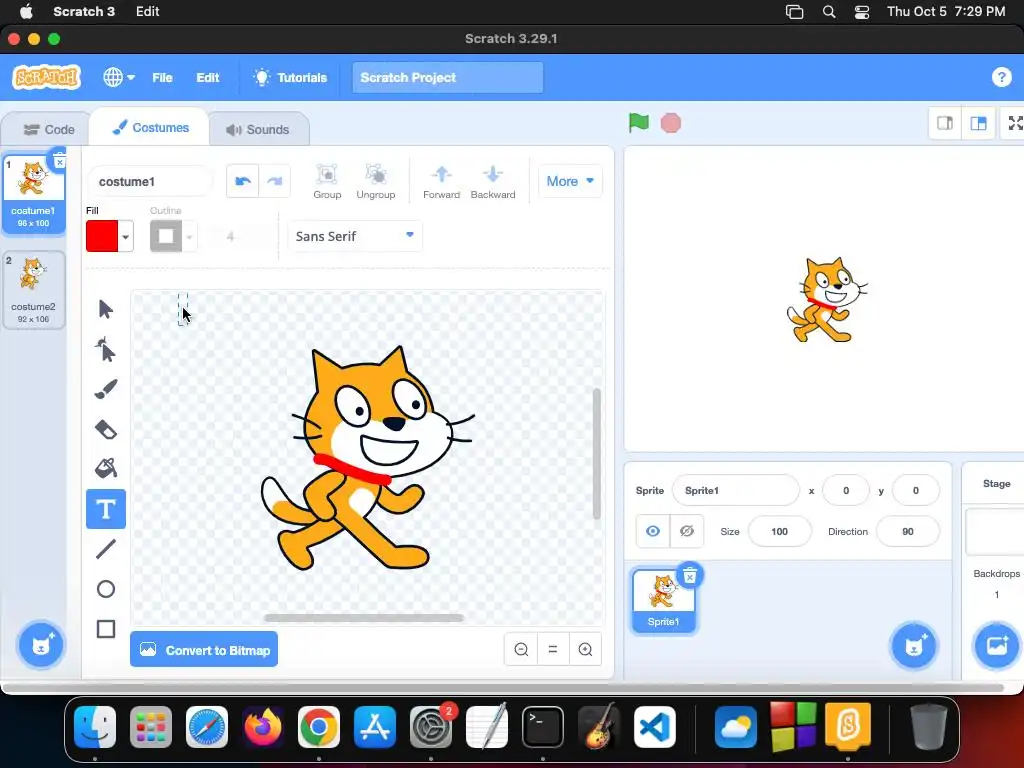Click Choose a Sprite button
This screenshot has width=1024, height=768.
[x=914, y=646]
